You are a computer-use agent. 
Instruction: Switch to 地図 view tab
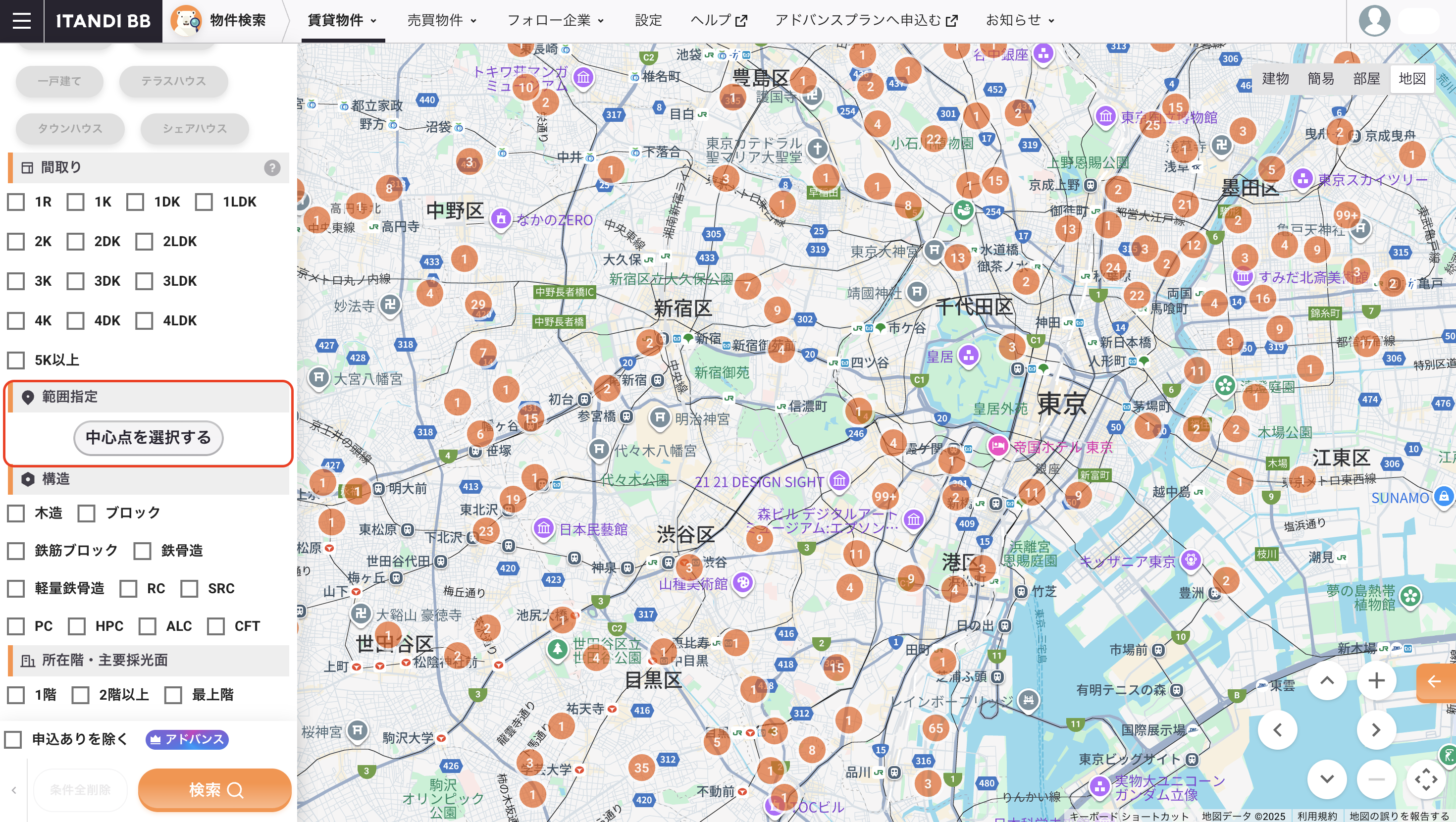(x=1412, y=79)
